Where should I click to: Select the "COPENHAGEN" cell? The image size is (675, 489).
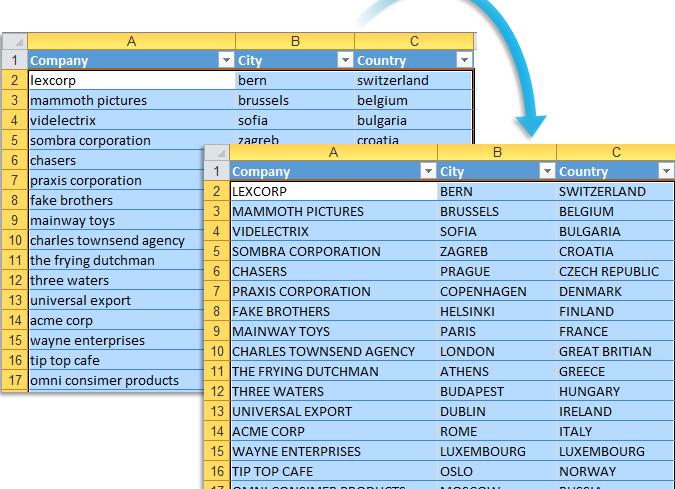(496, 291)
